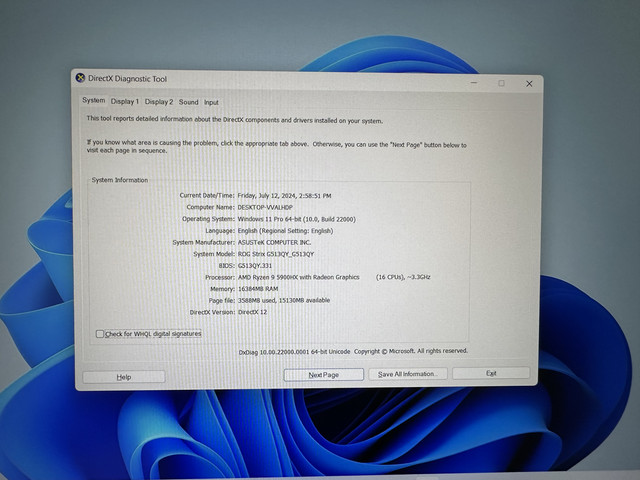
Task: Click the DxDiag 10.00.22000.0001 version text
Action: (294, 352)
